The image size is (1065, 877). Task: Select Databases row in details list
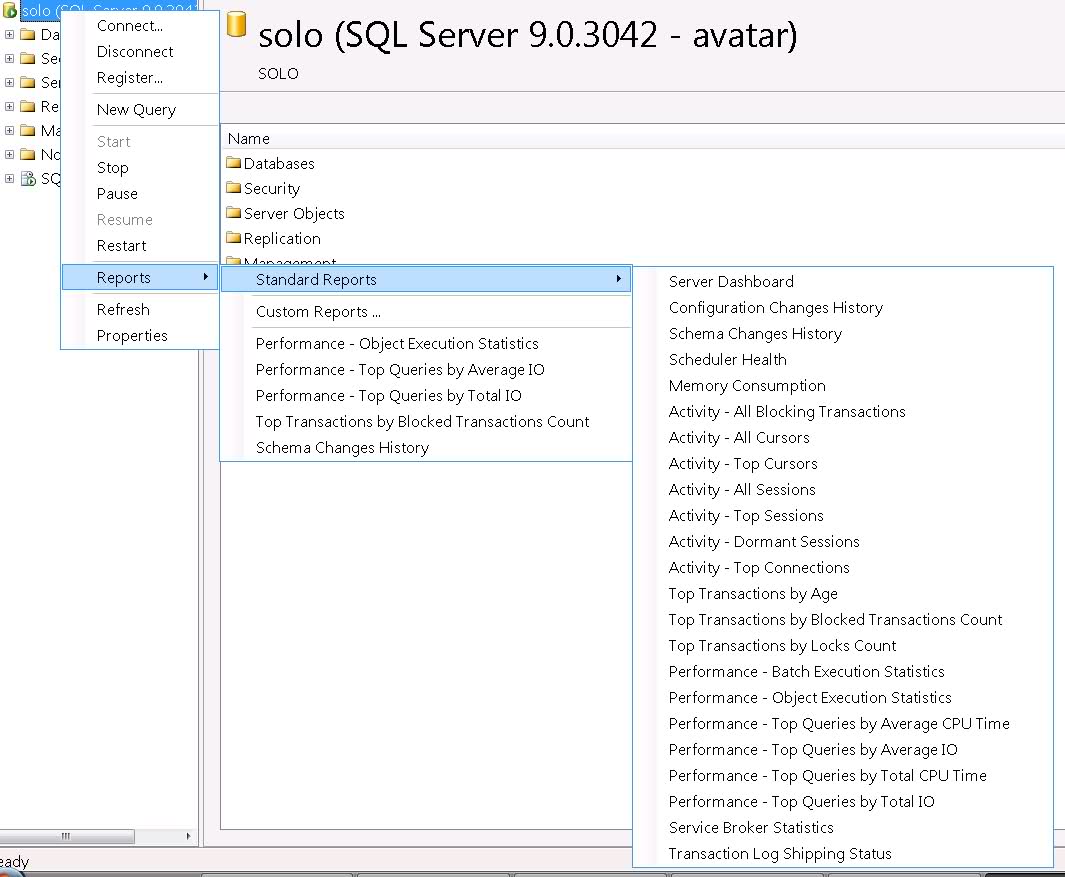point(270,163)
